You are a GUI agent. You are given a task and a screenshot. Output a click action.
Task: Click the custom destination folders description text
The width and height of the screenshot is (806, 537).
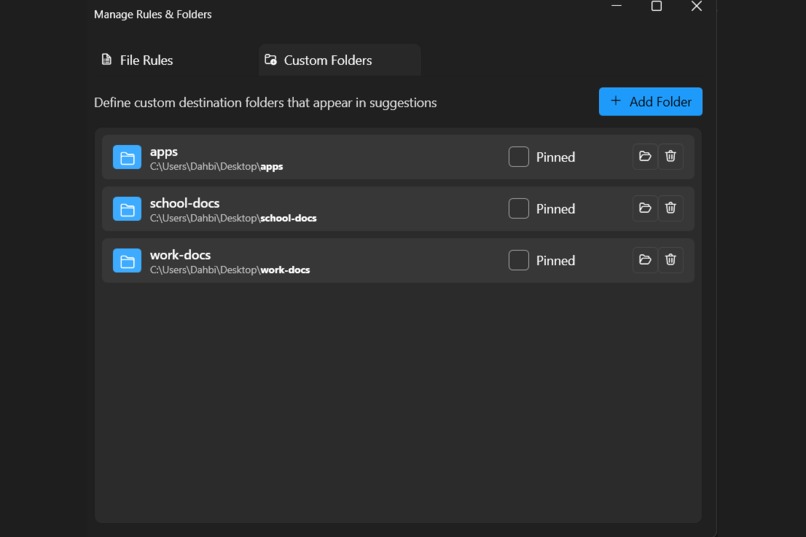pos(265,103)
